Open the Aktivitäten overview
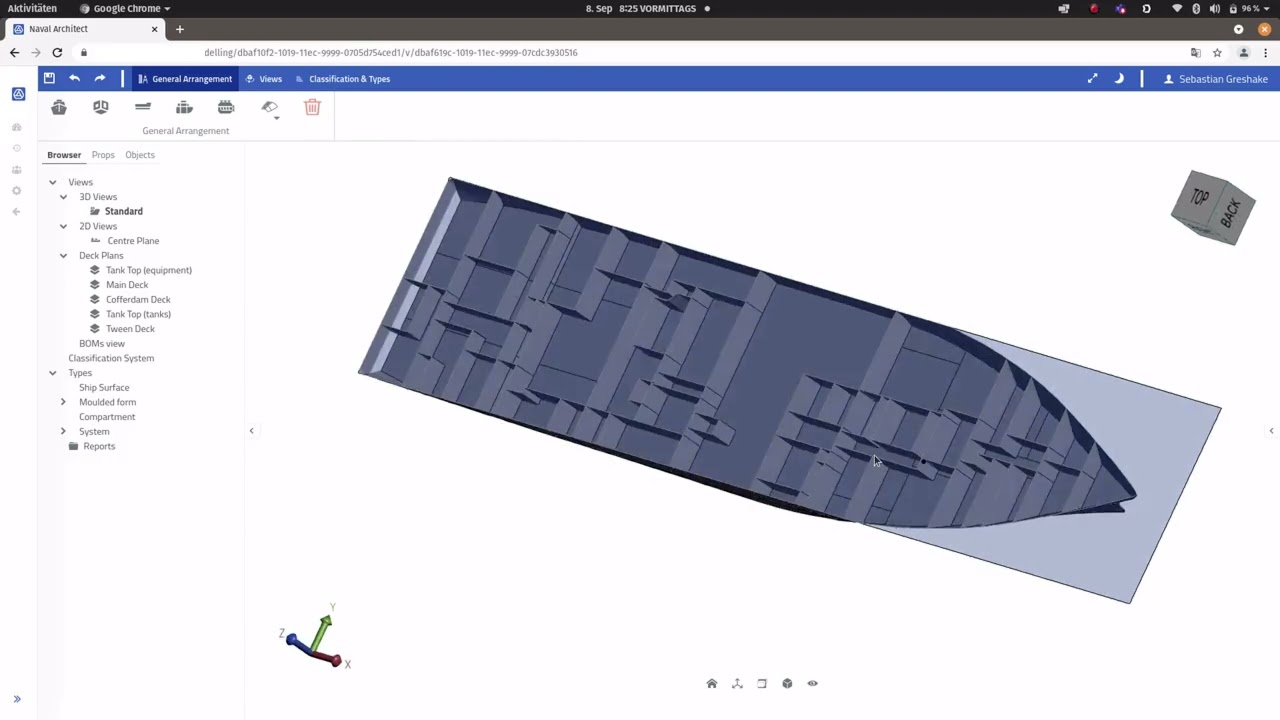The width and height of the screenshot is (1280, 720). 32,8
